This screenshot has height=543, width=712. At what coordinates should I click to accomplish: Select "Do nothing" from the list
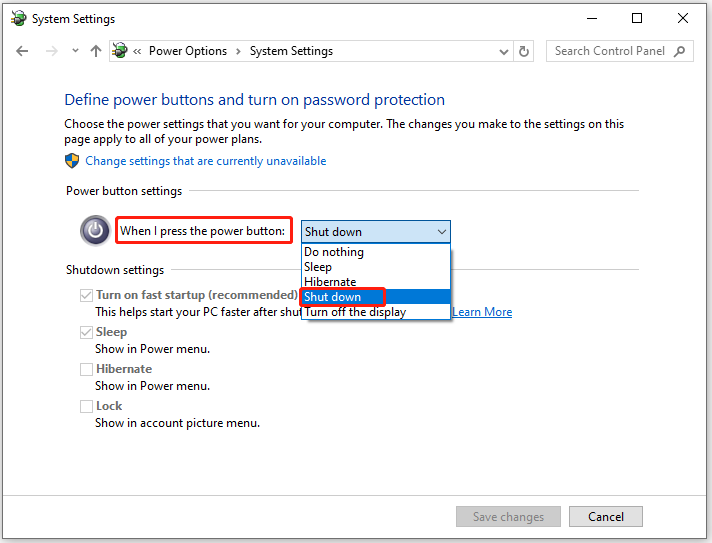(334, 252)
